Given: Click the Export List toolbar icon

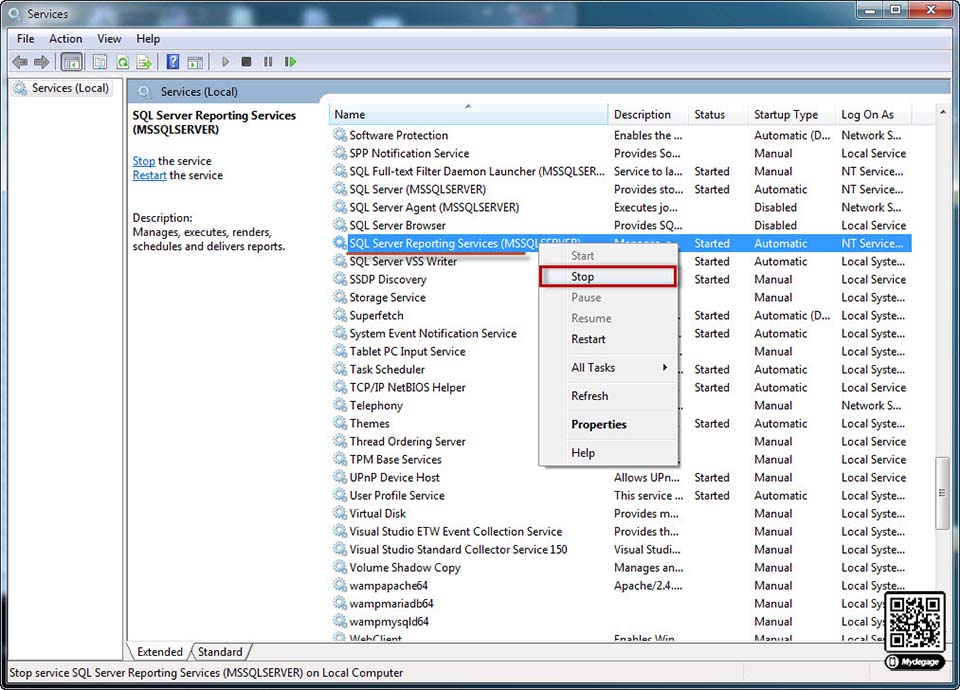Looking at the screenshot, I should 144,62.
